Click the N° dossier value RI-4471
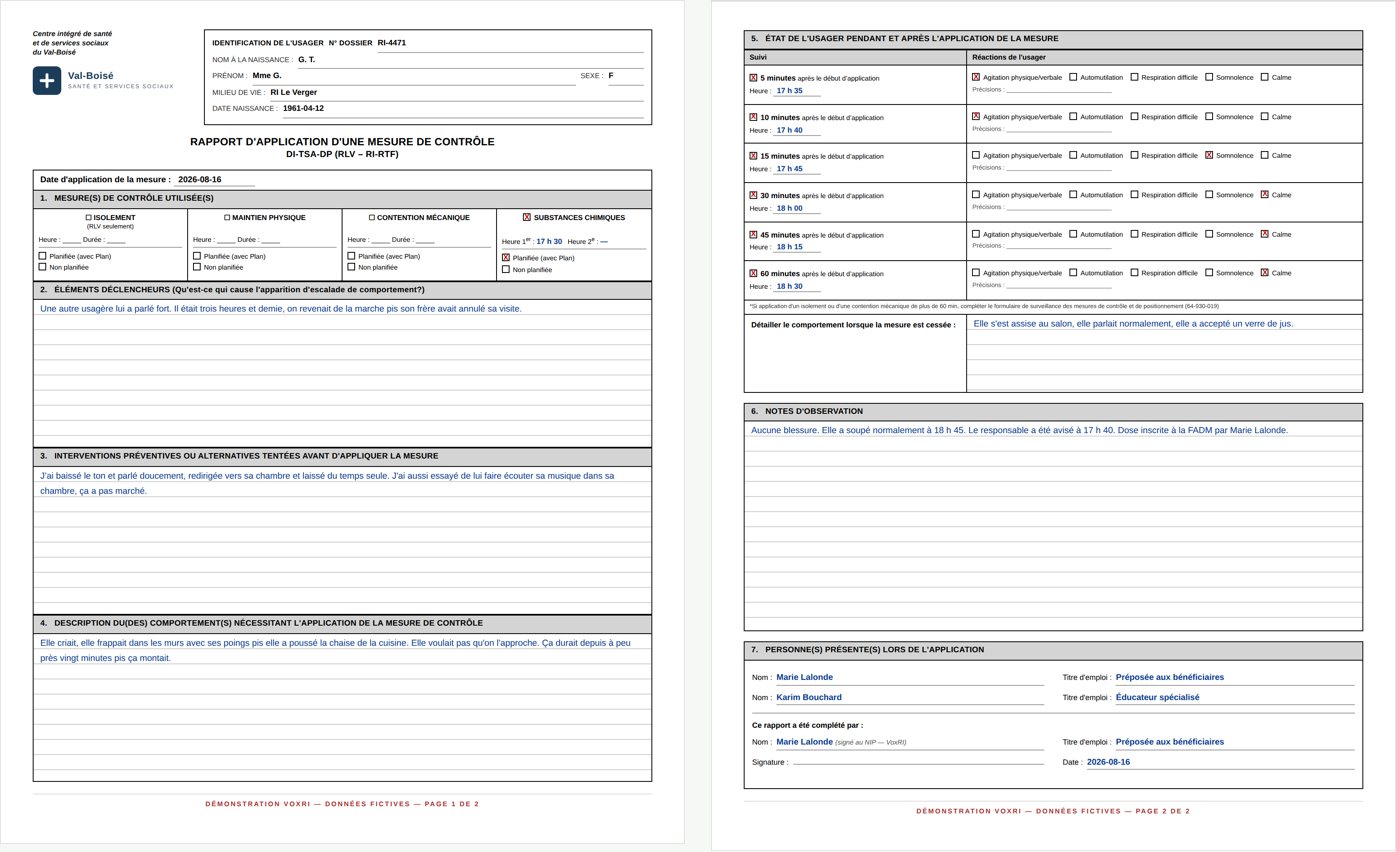Image resolution: width=1396 pixels, height=852 pixels. 392,43
